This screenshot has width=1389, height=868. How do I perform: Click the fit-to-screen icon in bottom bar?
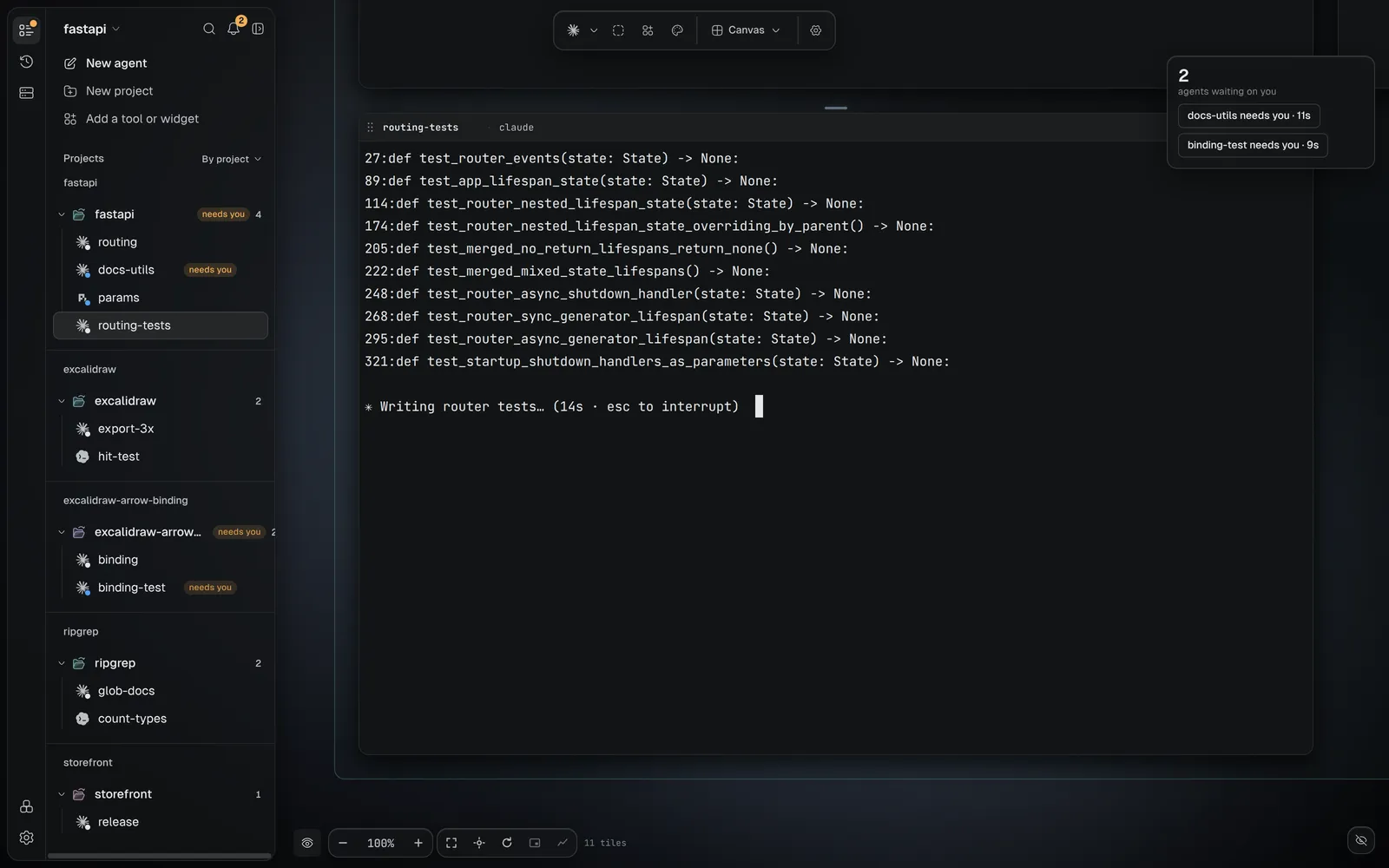pos(451,843)
